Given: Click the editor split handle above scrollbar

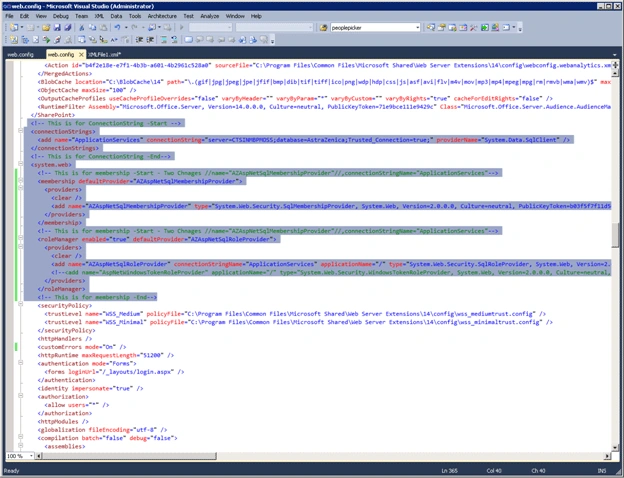Looking at the screenshot, I should tap(615, 65).
